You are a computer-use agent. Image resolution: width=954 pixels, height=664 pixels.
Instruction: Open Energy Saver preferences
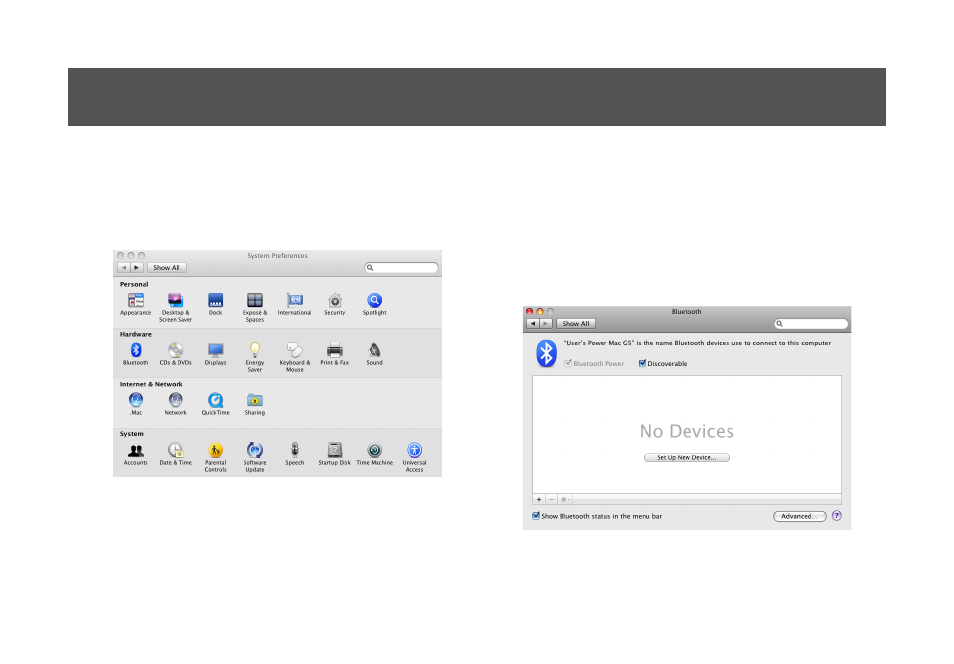pos(254,357)
